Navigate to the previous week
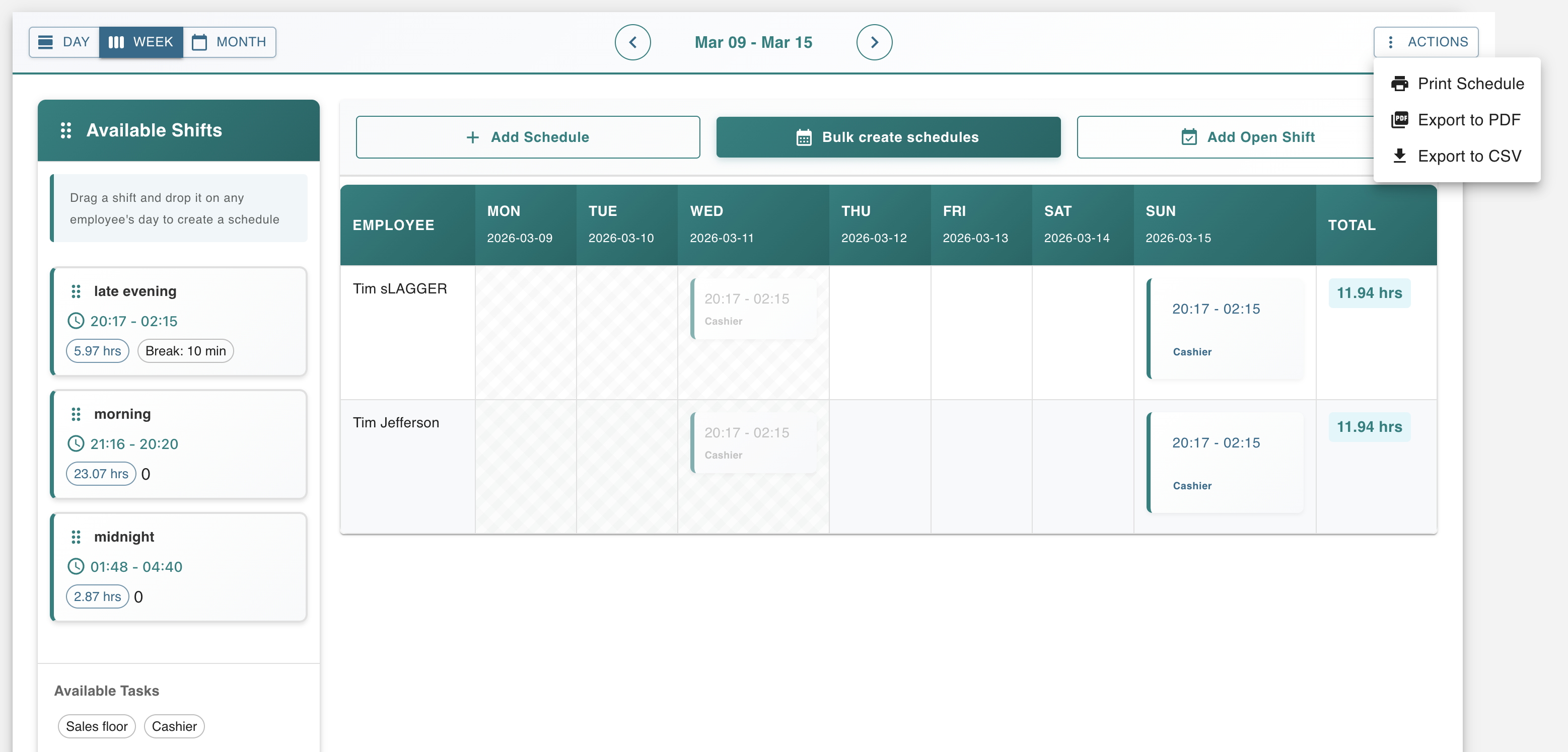 coord(633,42)
